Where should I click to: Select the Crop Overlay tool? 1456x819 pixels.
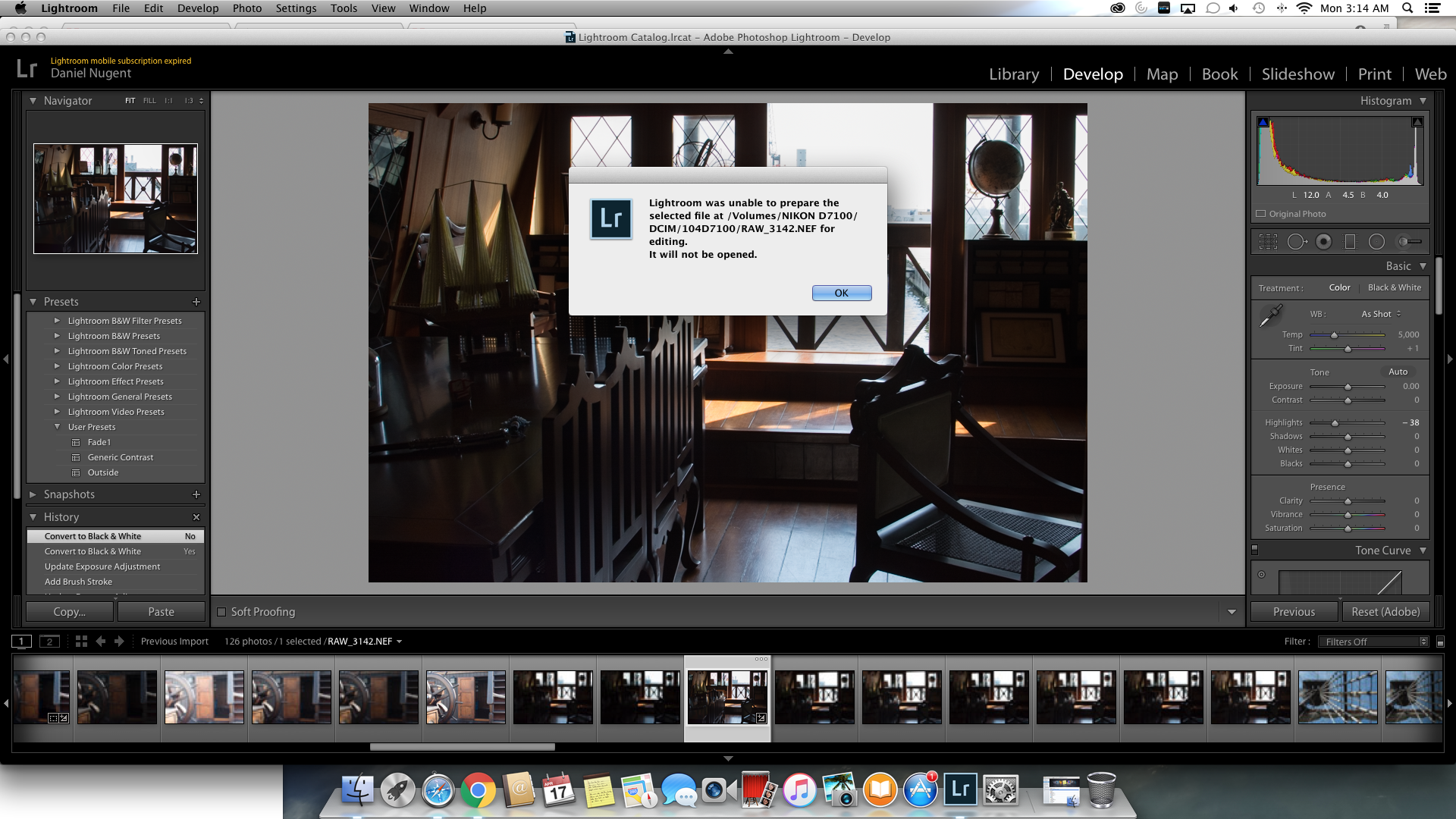pyautogui.click(x=1268, y=242)
